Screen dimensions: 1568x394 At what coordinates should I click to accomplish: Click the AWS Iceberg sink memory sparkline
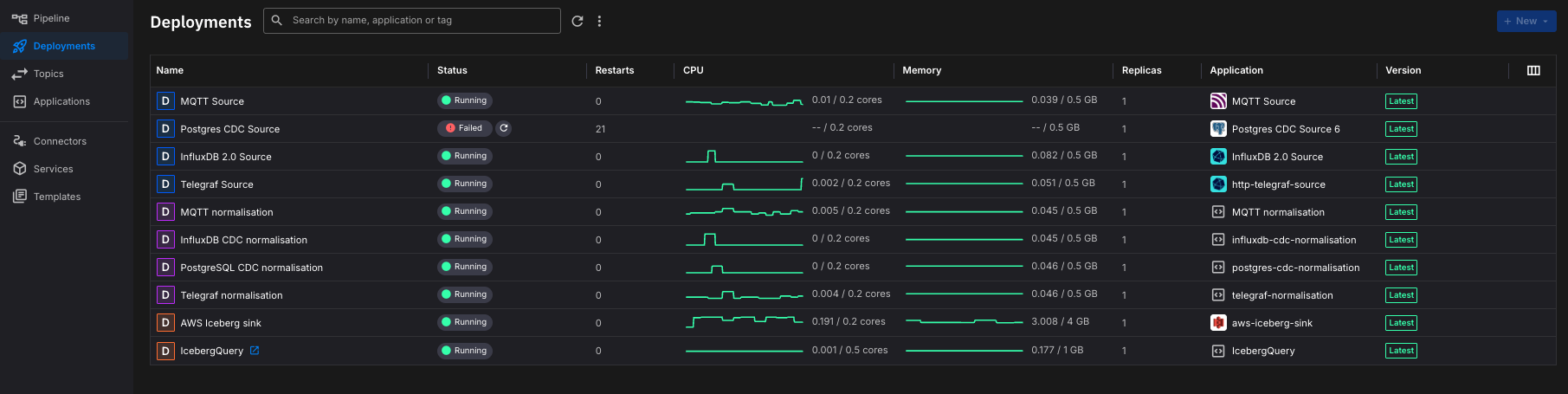[x=965, y=322]
